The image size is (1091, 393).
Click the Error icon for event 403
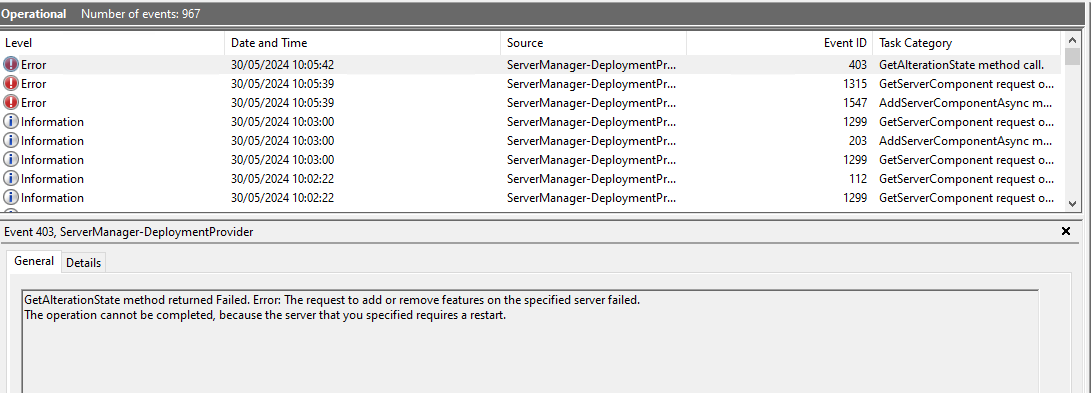[11, 65]
